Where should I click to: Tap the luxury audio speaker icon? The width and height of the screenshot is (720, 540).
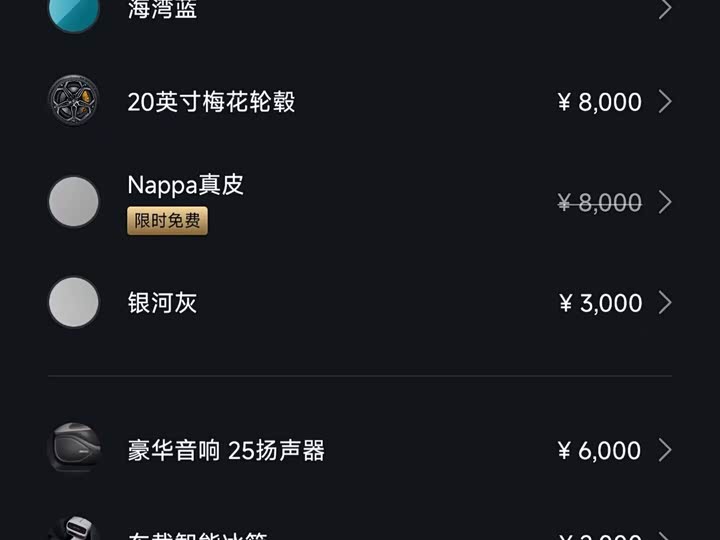pyautogui.click(x=74, y=449)
